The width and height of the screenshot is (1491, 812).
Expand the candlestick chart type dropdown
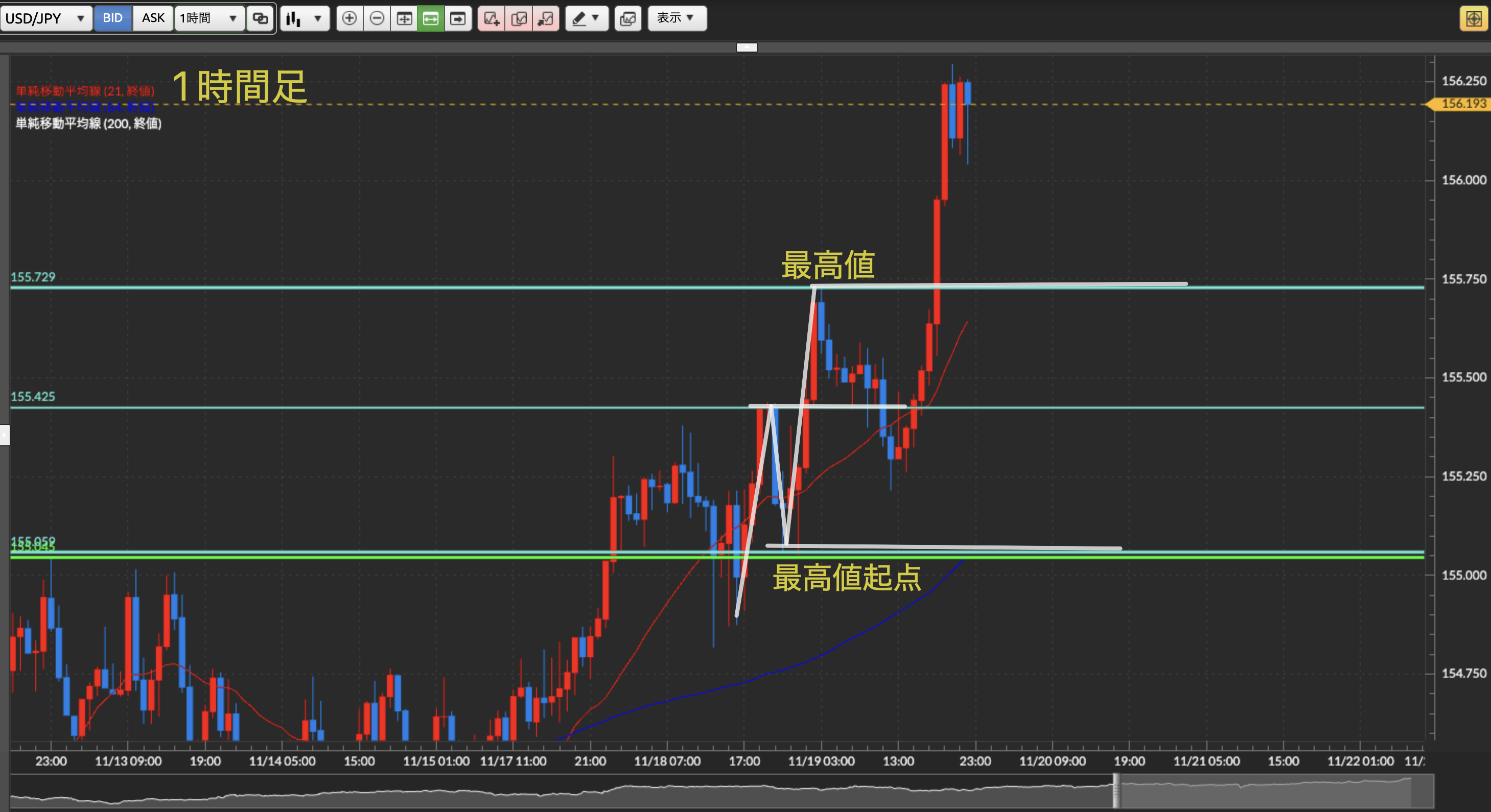305,18
